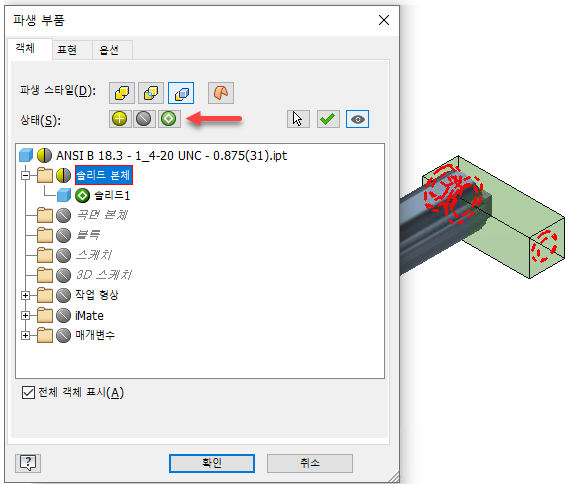Click the green checkmark accept selection button
Screen dimensions: 576x484
pos(328,119)
